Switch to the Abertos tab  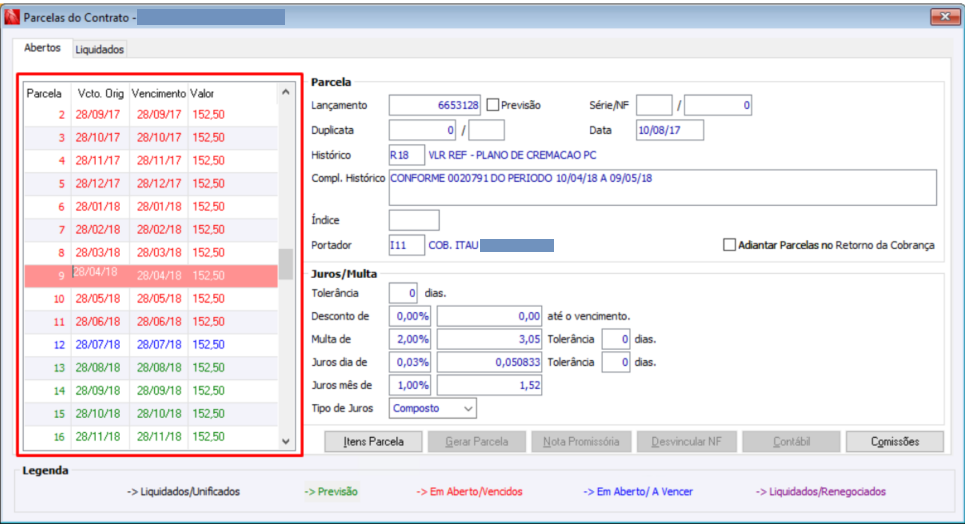42,48
